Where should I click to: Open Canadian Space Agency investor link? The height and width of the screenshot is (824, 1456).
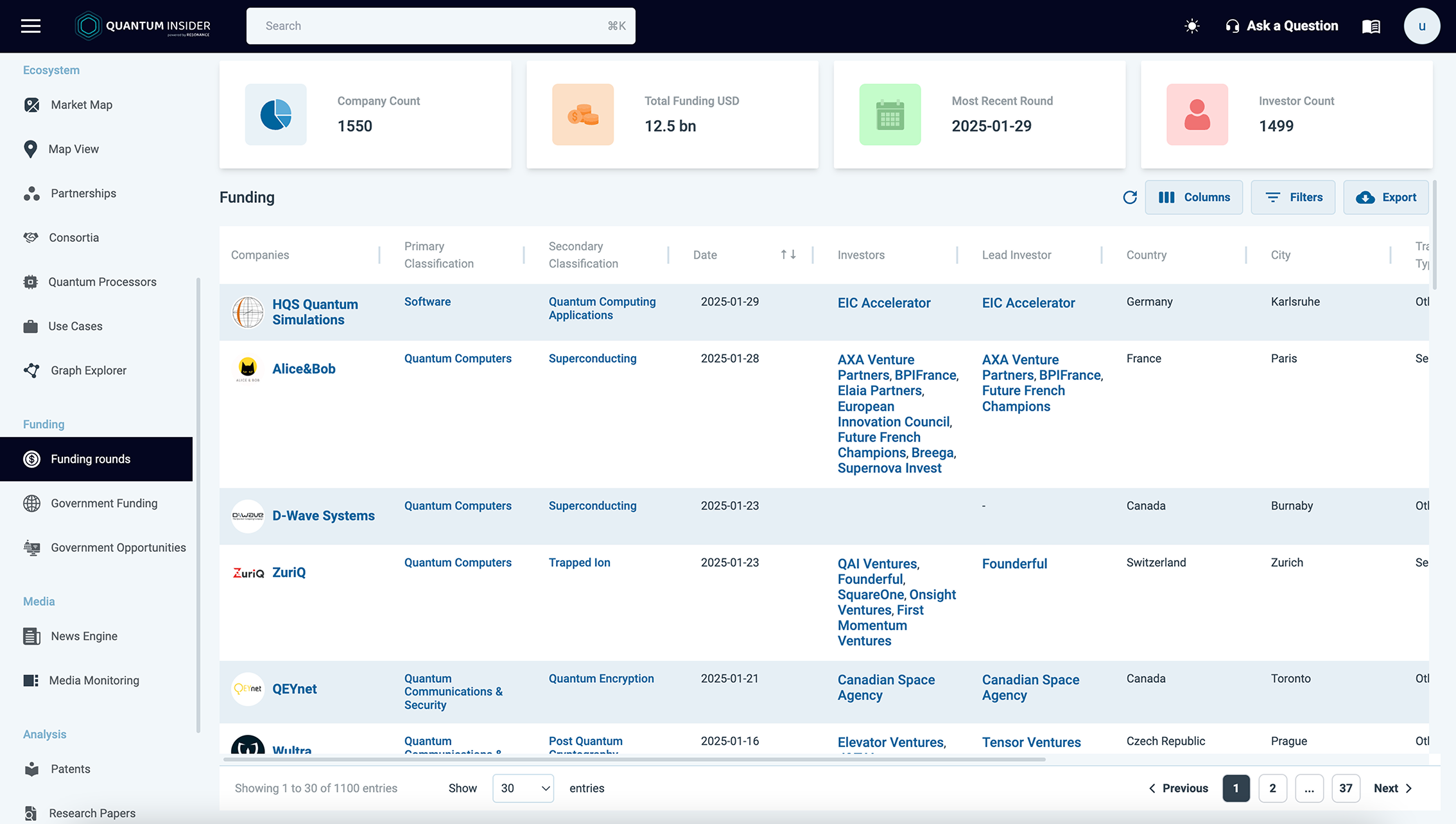[886, 687]
